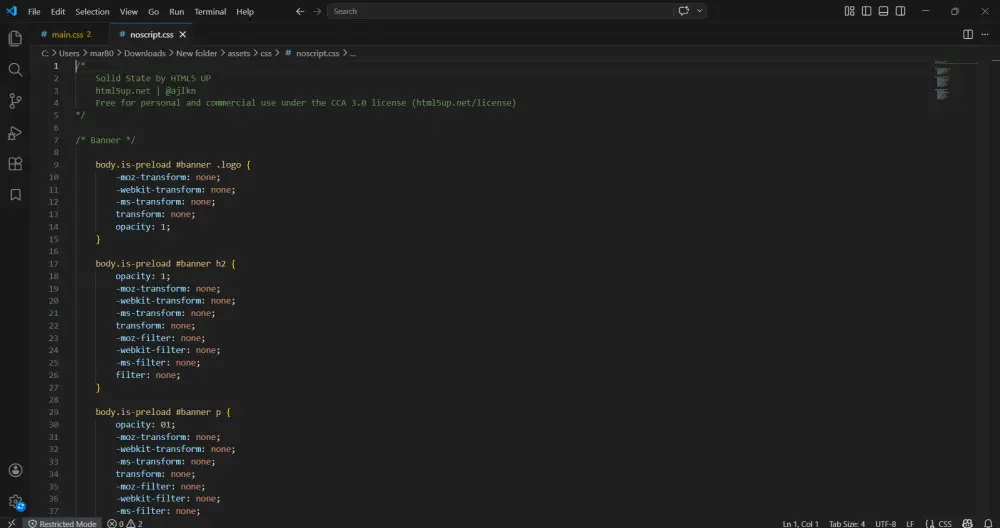Open the Manage gear icon
1000x528 pixels.
[x=15, y=502]
